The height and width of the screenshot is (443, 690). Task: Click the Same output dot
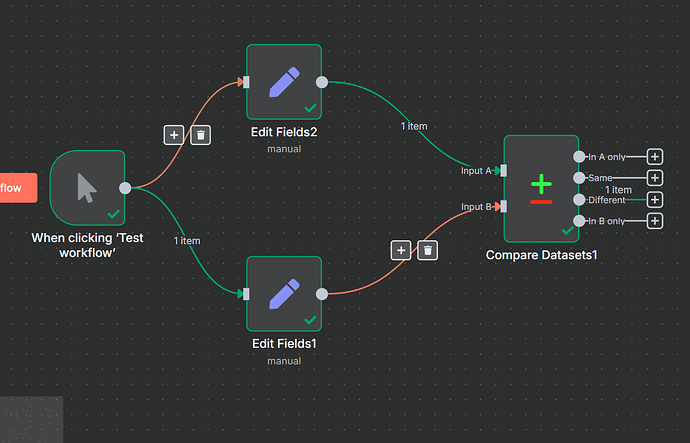pos(579,178)
